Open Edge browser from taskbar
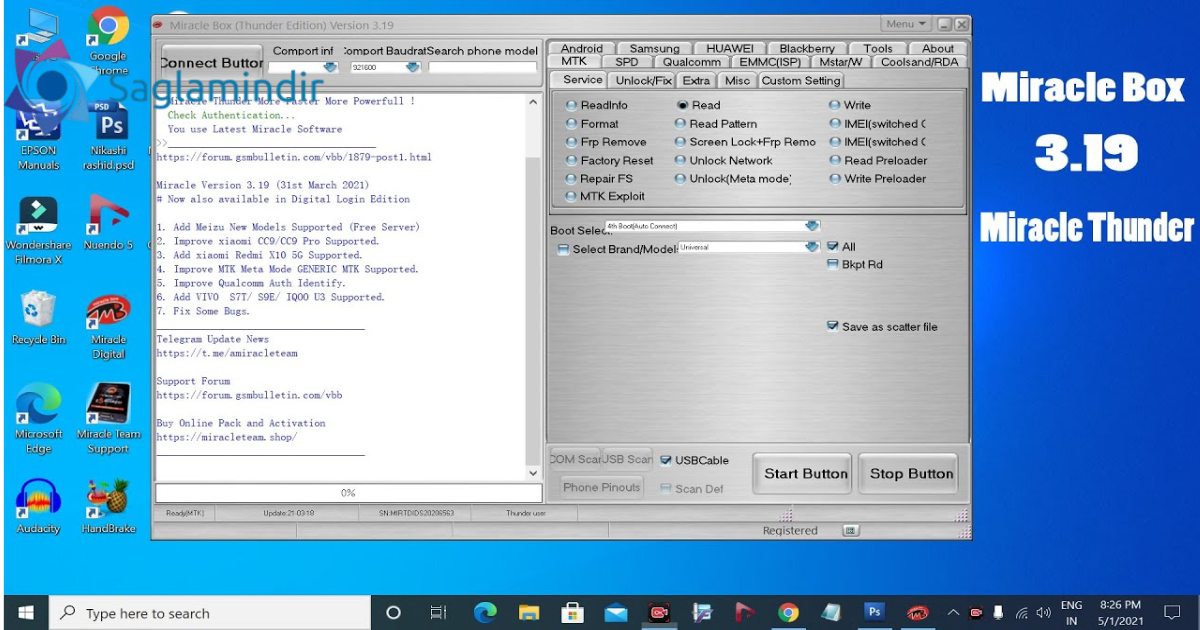The image size is (1200, 630). click(485, 612)
